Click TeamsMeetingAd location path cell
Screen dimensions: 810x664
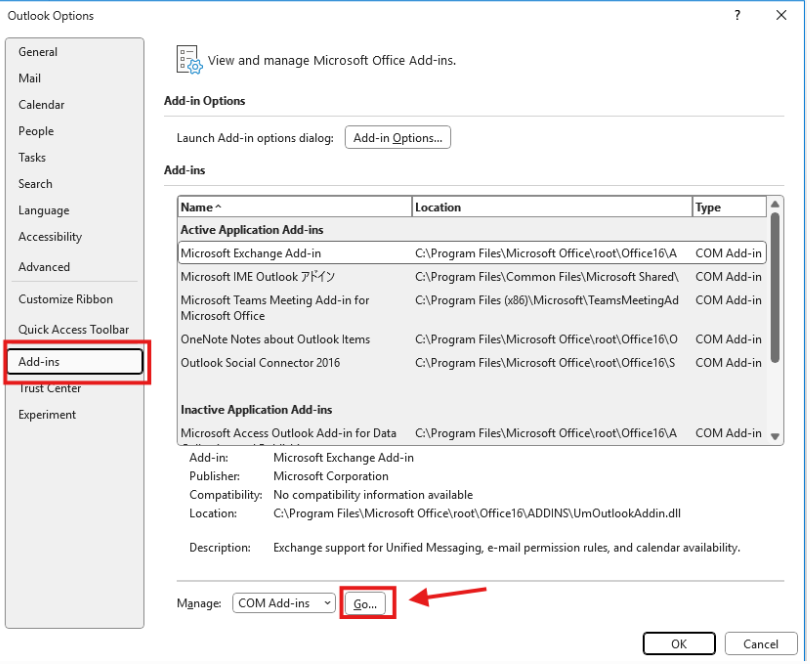(547, 300)
